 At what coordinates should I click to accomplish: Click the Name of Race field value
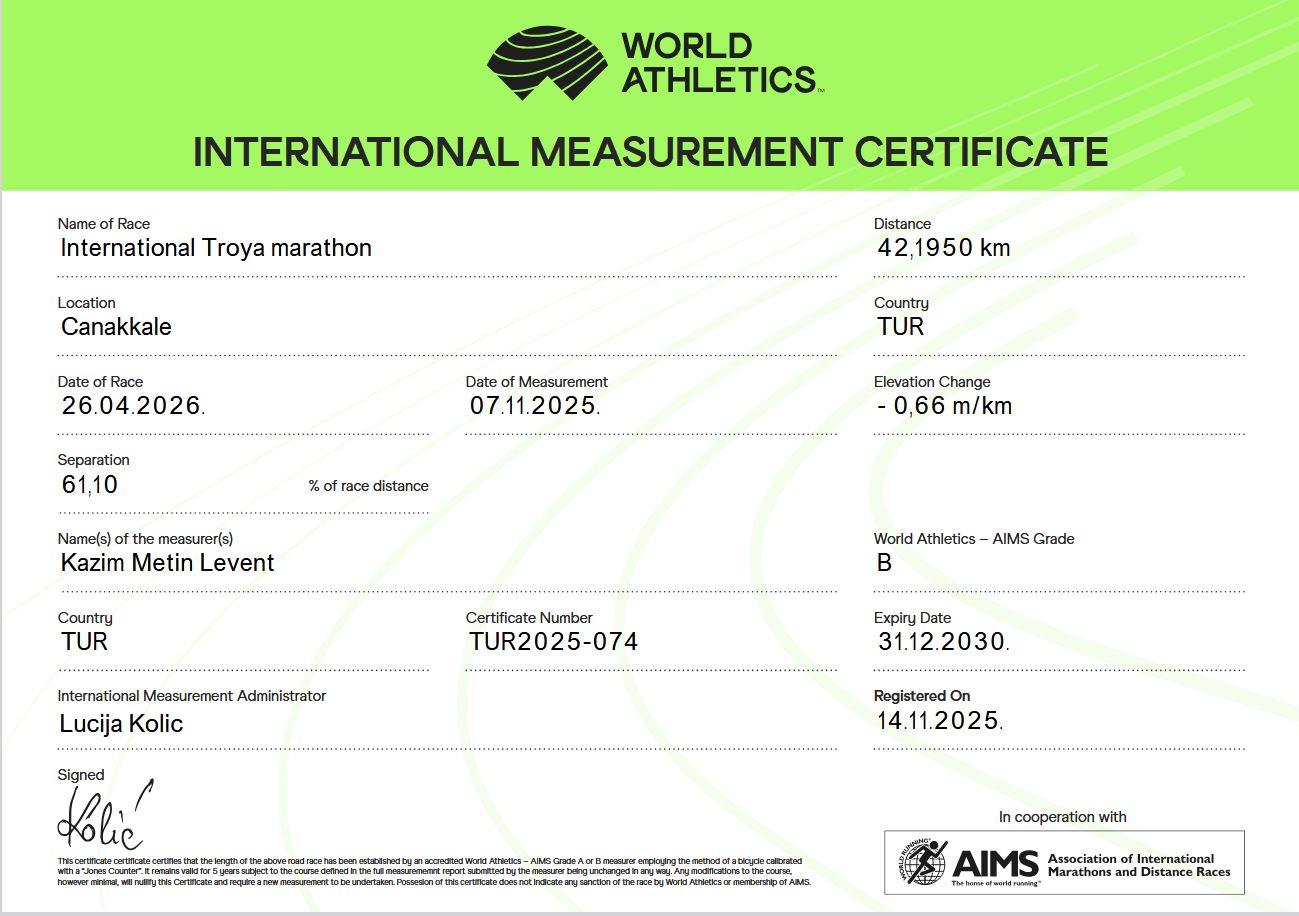tap(216, 248)
